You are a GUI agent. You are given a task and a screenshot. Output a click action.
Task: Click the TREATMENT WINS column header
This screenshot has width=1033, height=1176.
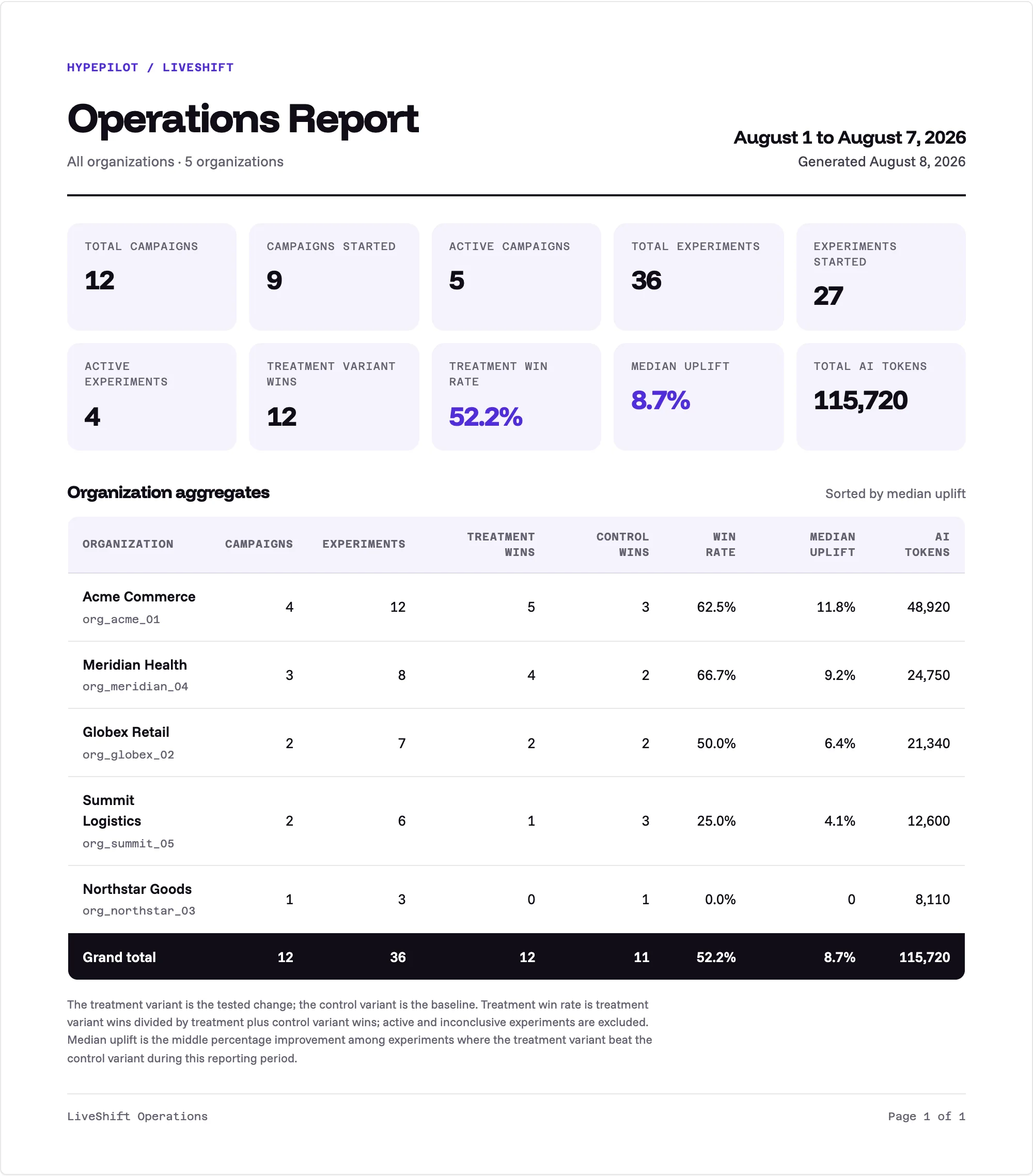501,544
